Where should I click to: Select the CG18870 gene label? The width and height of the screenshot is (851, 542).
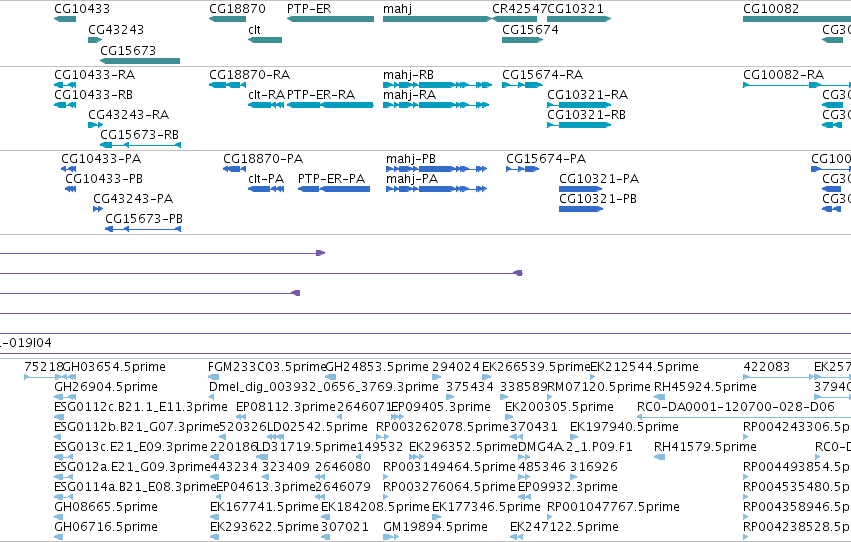pyautogui.click(x=237, y=9)
